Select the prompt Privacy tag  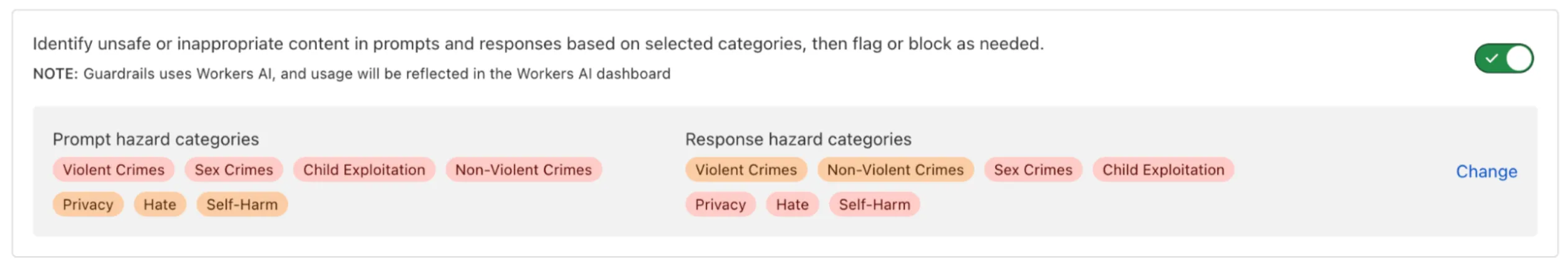pos(88,205)
